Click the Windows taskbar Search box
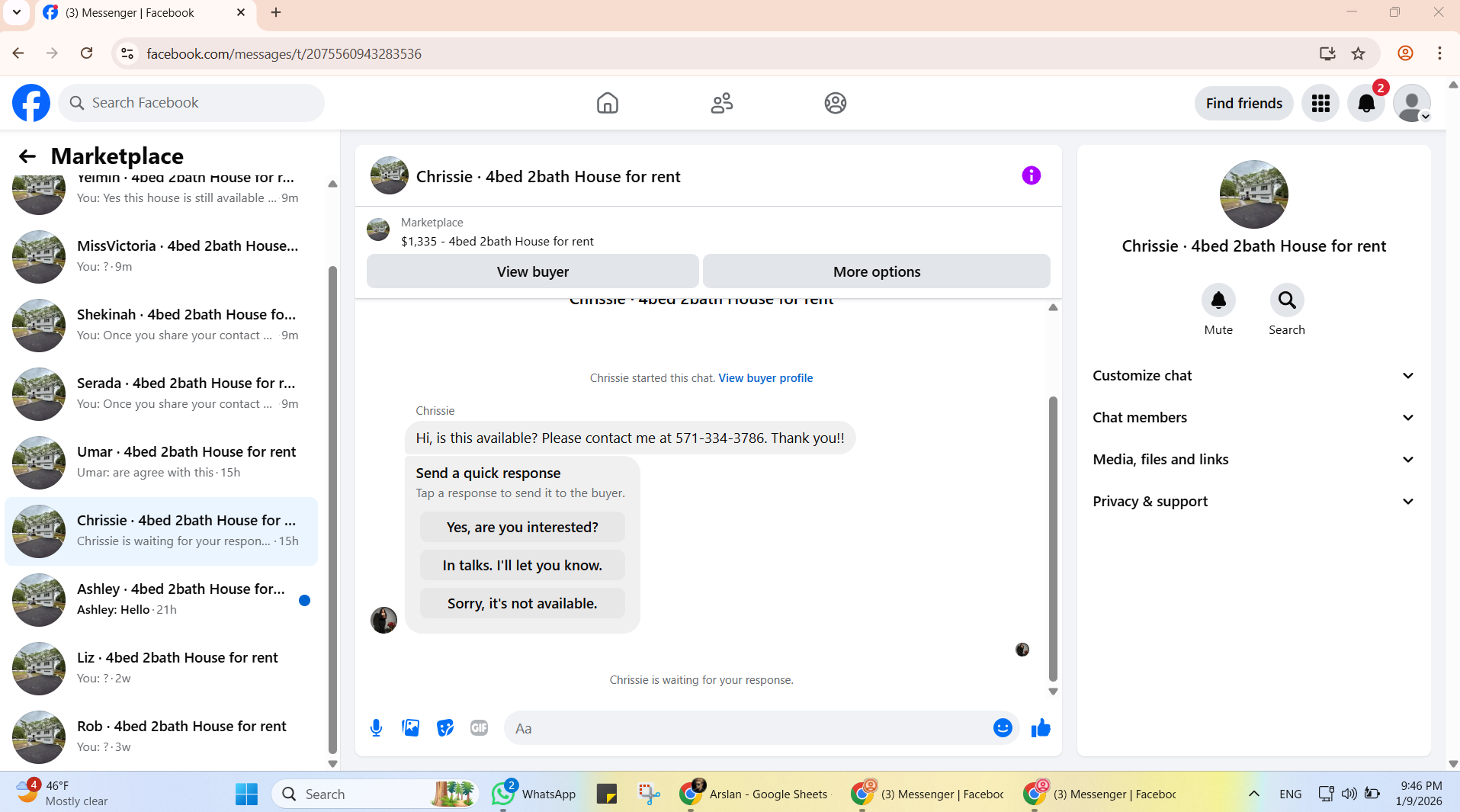1460x812 pixels. pos(375,794)
